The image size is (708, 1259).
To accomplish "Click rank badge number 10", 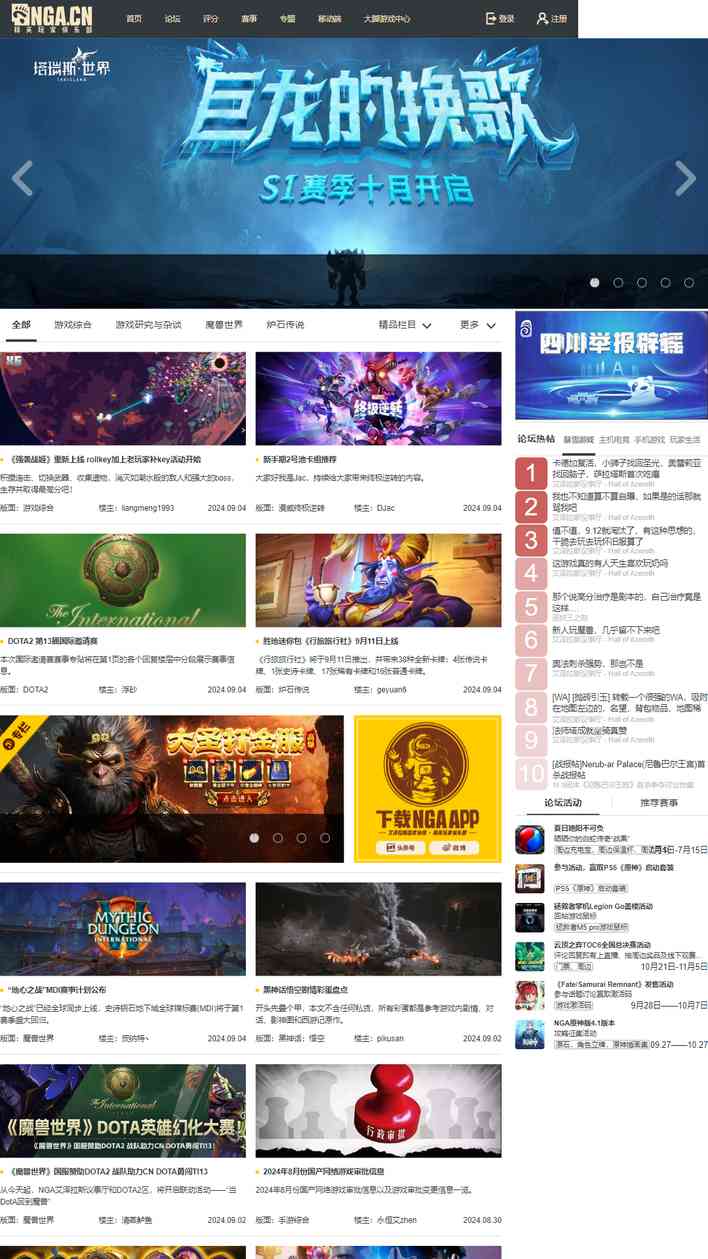I will tap(531, 774).
